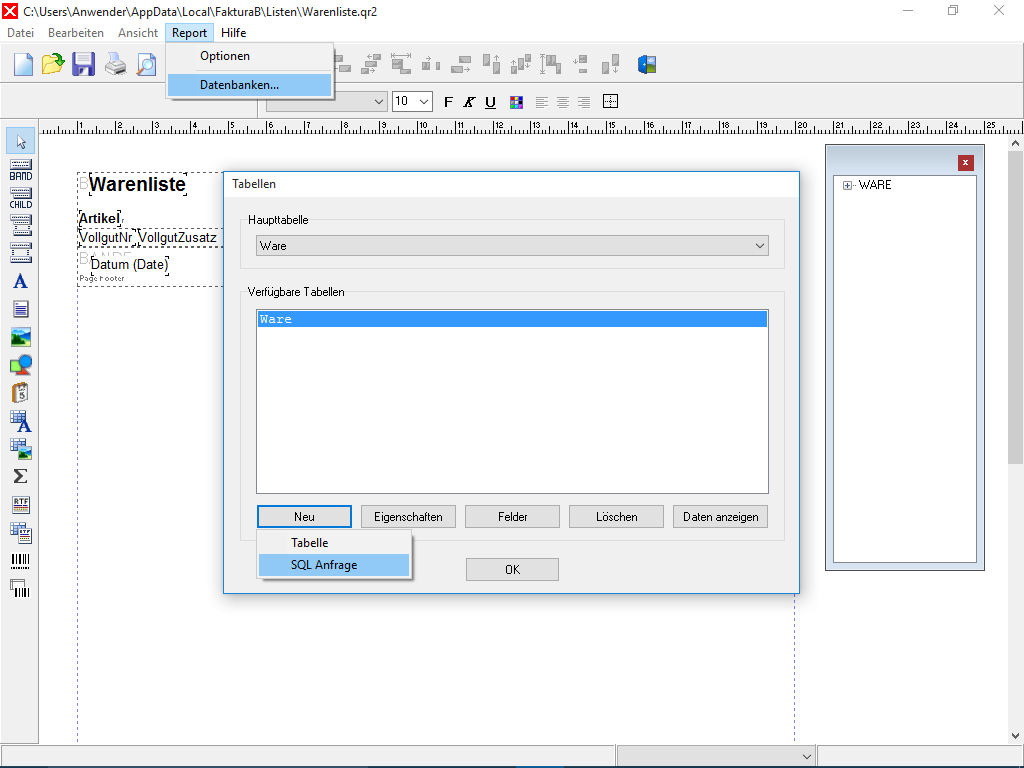This screenshot has width=1024, height=768.
Task: Close the field tree panel with red X
Action: pyautogui.click(x=966, y=163)
